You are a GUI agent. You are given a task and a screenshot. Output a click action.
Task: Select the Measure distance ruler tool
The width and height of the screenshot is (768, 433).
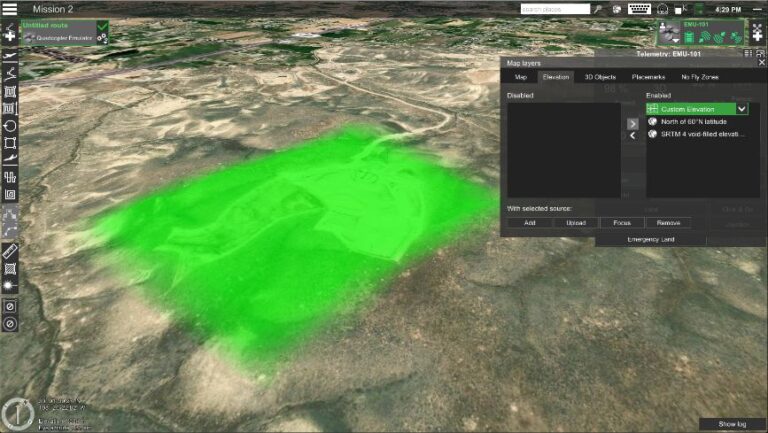click(10, 250)
